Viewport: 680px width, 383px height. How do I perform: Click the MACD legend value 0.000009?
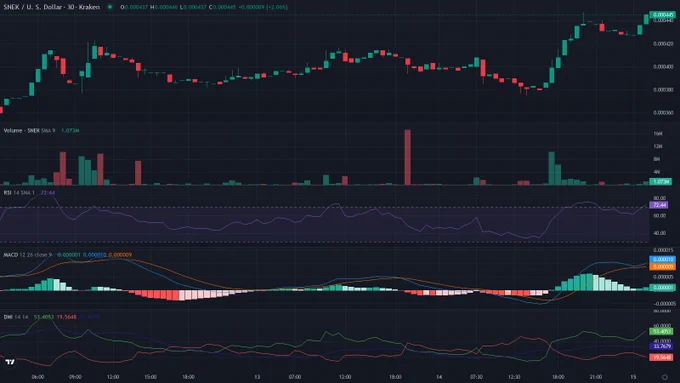pos(120,255)
